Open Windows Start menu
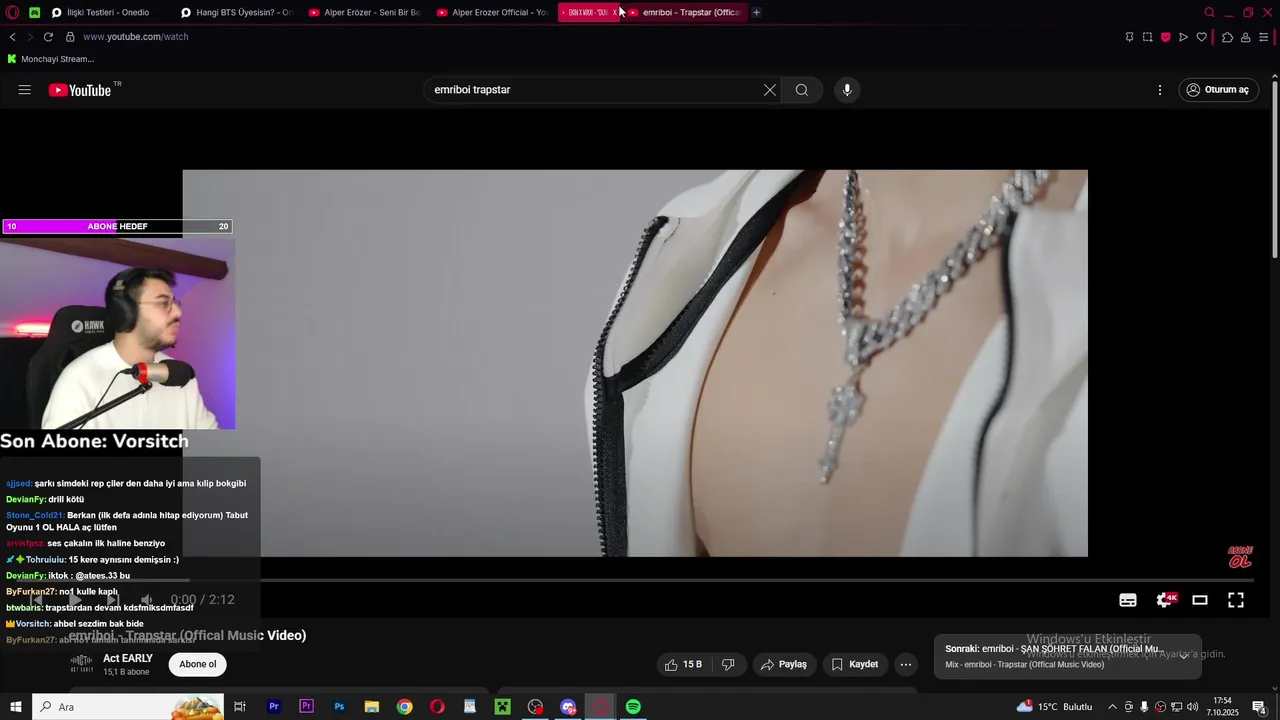Viewport: 1280px width, 720px height. [16, 707]
